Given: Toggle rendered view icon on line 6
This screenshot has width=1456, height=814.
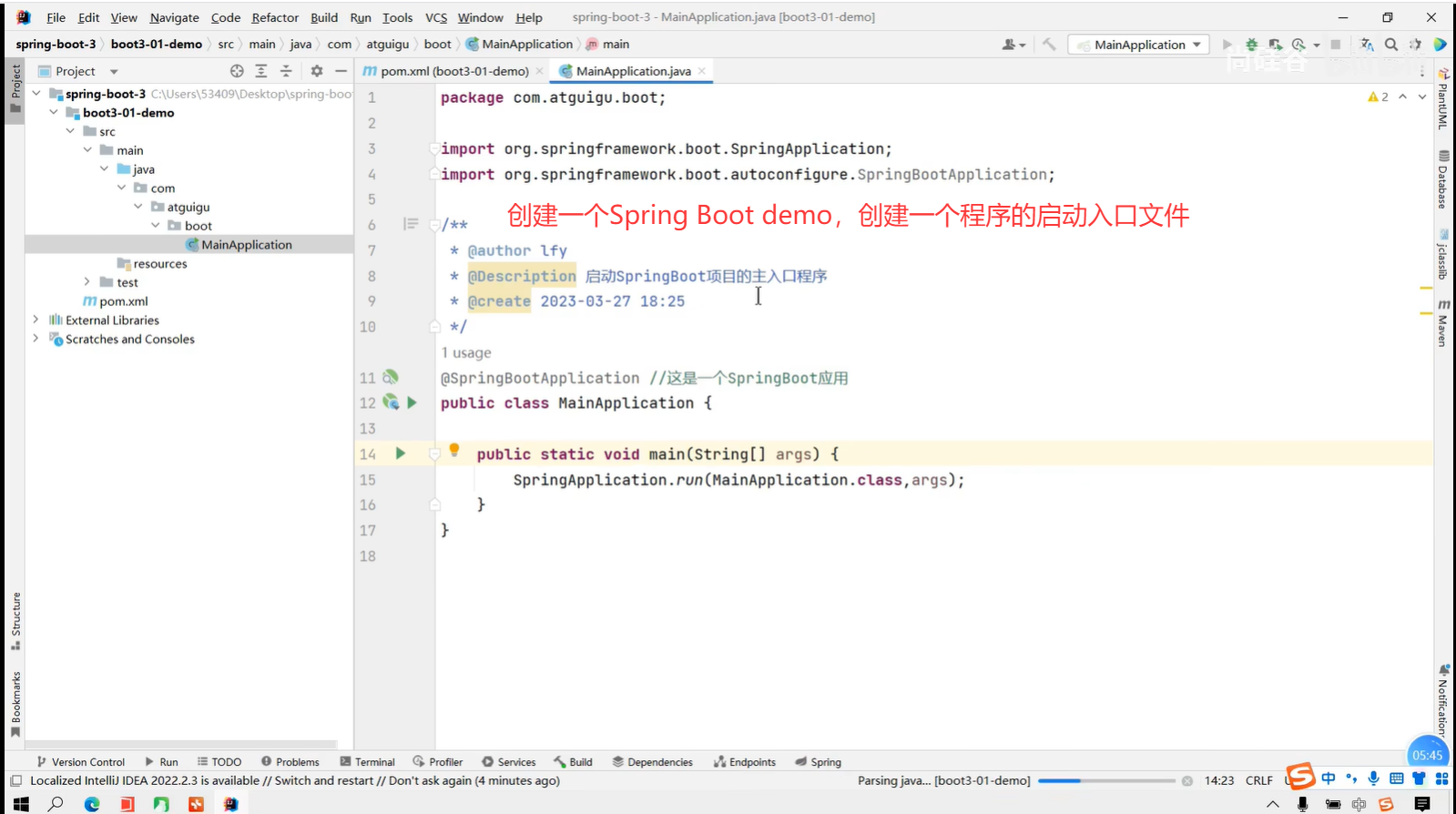Looking at the screenshot, I should [x=411, y=224].
